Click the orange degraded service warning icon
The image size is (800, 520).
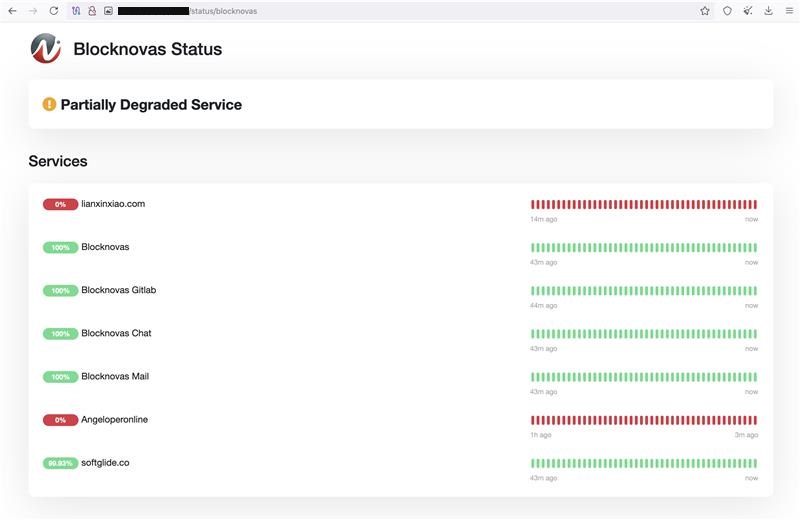[x=49, y=104]
